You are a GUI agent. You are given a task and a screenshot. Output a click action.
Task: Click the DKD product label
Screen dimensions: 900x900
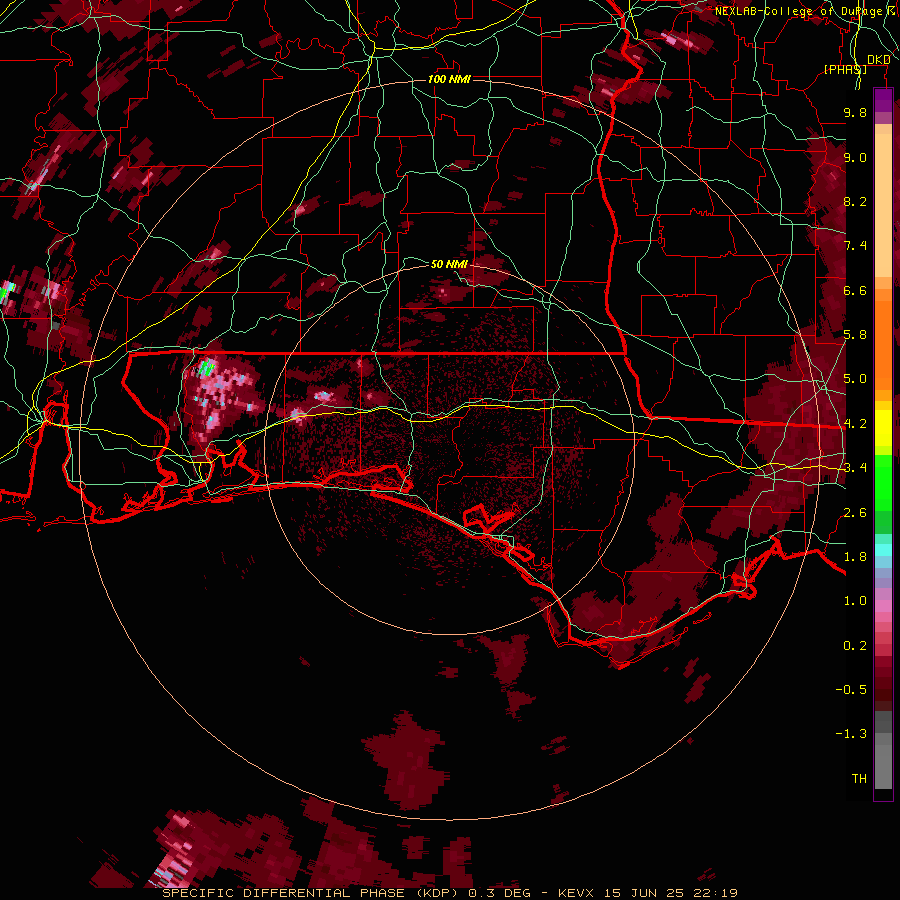[x=879, y=60]
